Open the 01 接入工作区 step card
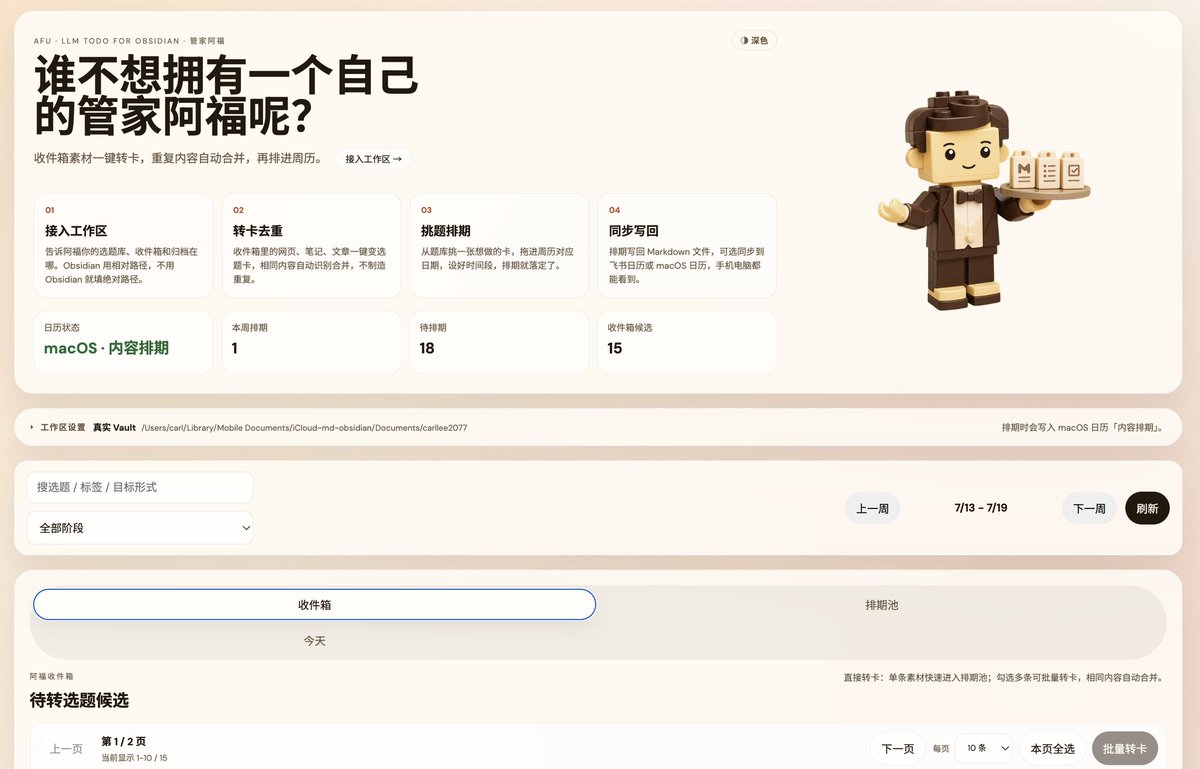This screenshot has height=769, width=1200. 124,246
